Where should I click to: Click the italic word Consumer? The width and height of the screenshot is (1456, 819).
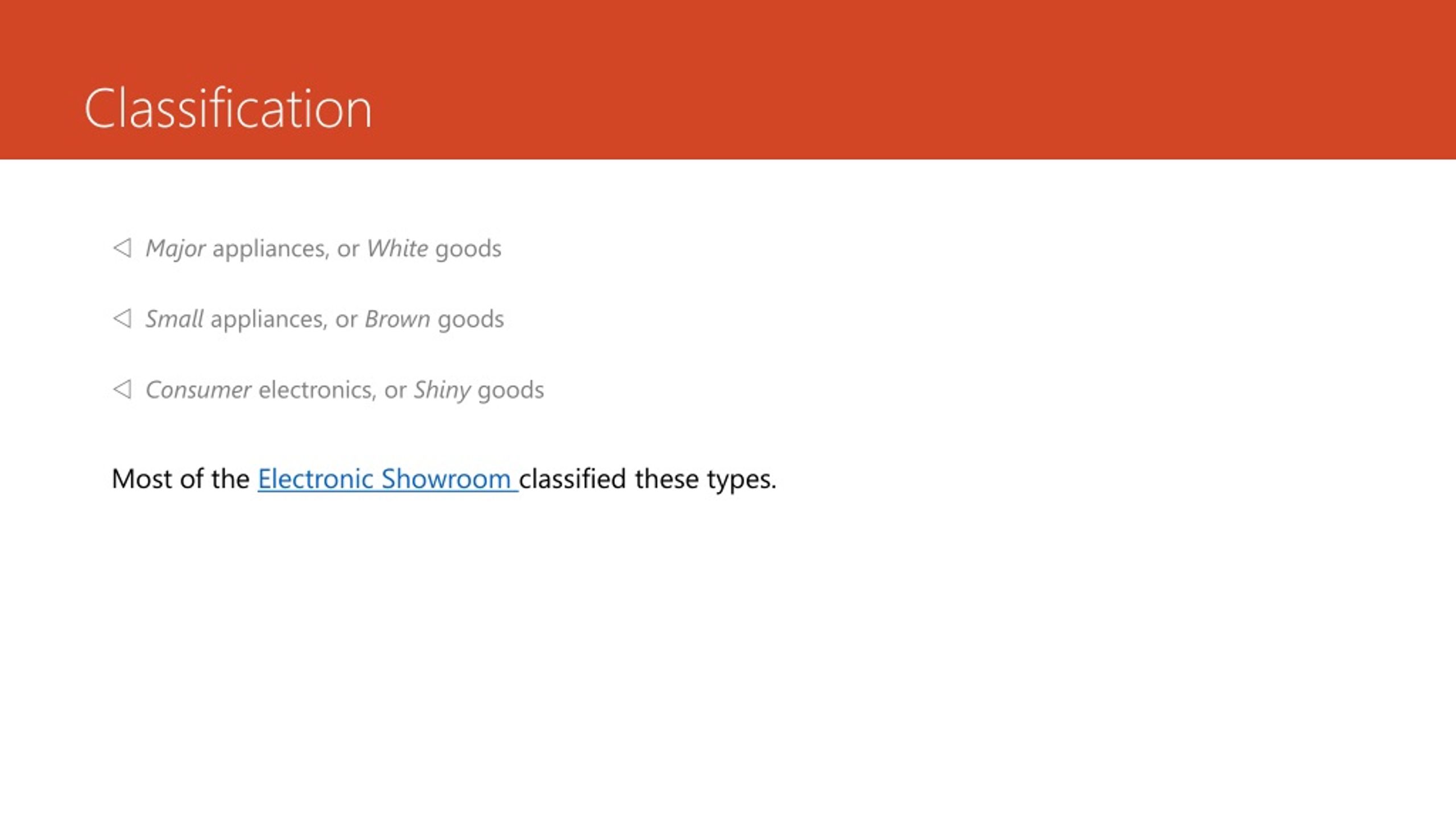click(198, 390)
